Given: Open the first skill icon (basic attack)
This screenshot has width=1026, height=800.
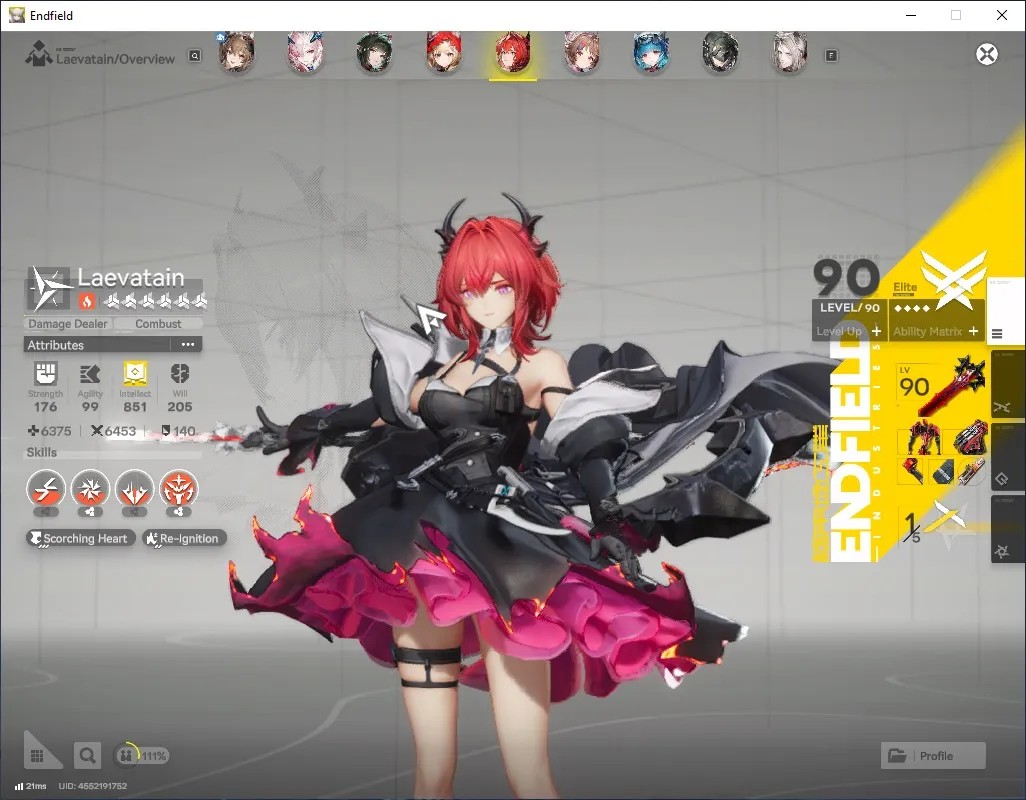Looking at the screenshot, I should point(46,489).
